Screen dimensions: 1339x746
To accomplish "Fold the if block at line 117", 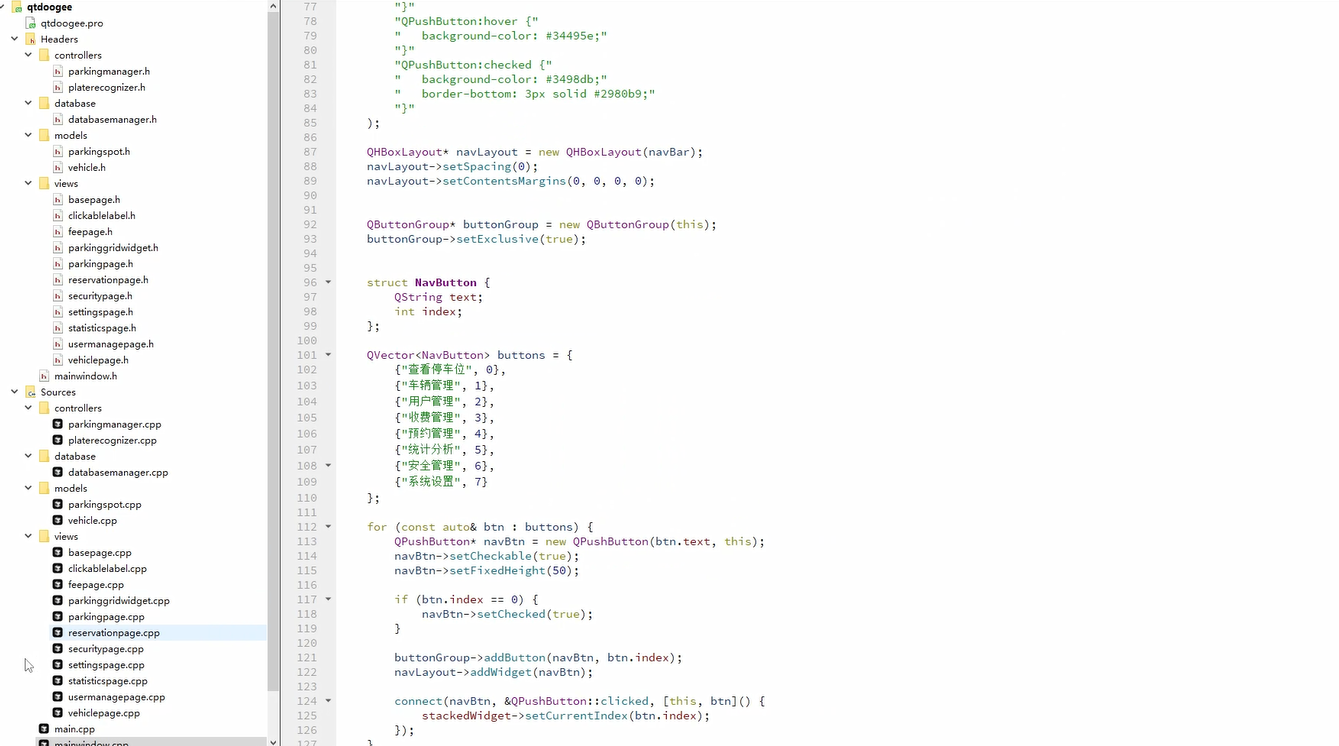I will (328, 599).
